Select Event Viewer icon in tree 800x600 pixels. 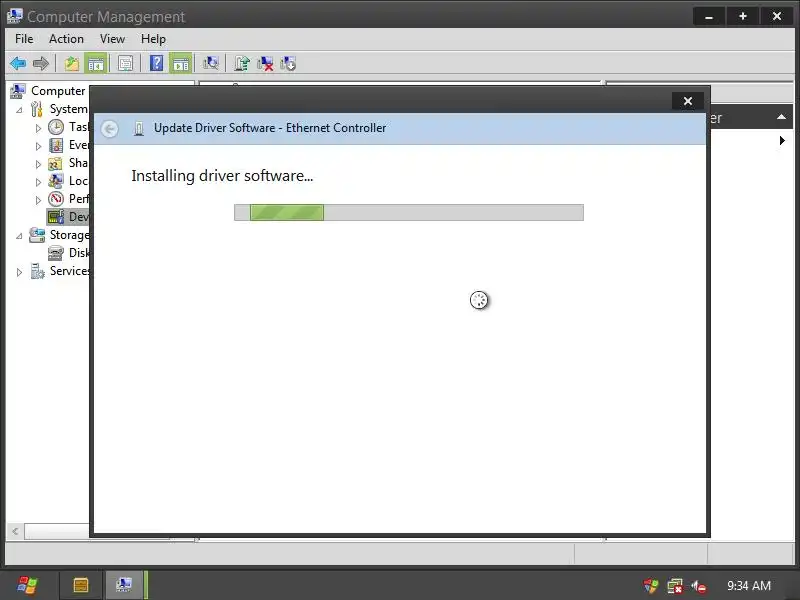(x=56, y=145)
